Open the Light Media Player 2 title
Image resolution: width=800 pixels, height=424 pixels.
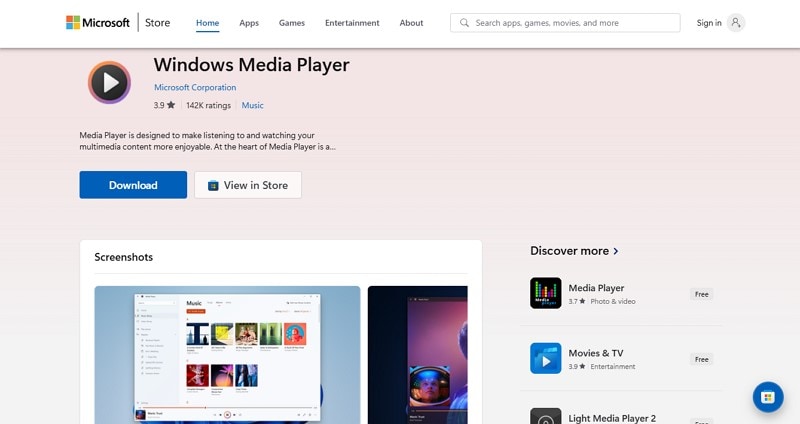click(612, 418)
